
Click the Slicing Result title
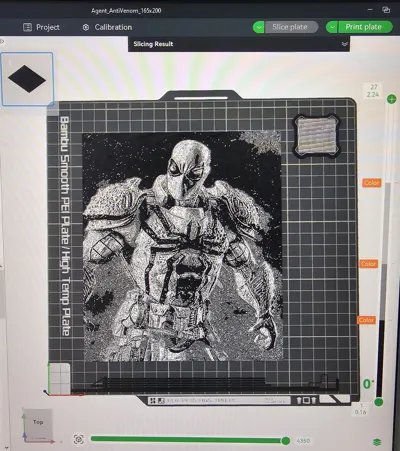[x=153, y=44]
